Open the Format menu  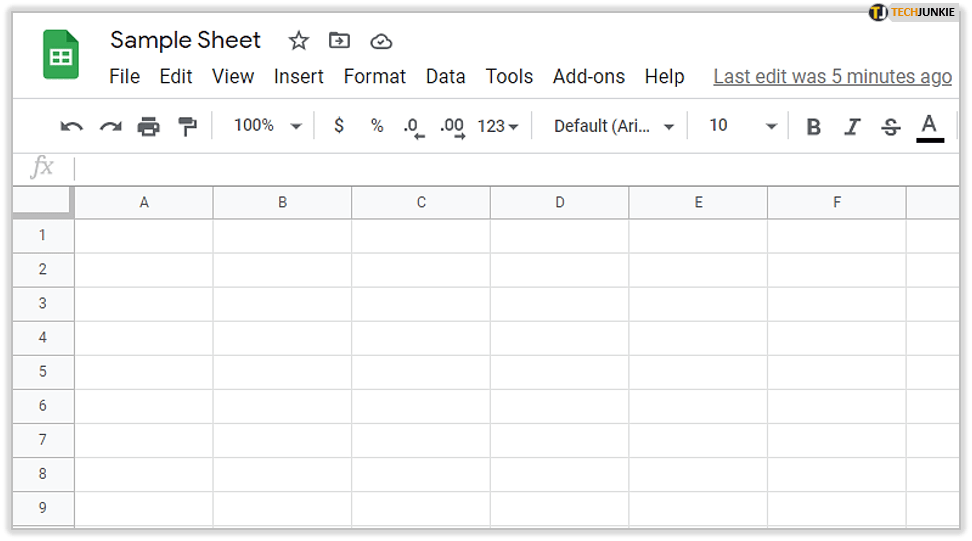click(375, 77)
